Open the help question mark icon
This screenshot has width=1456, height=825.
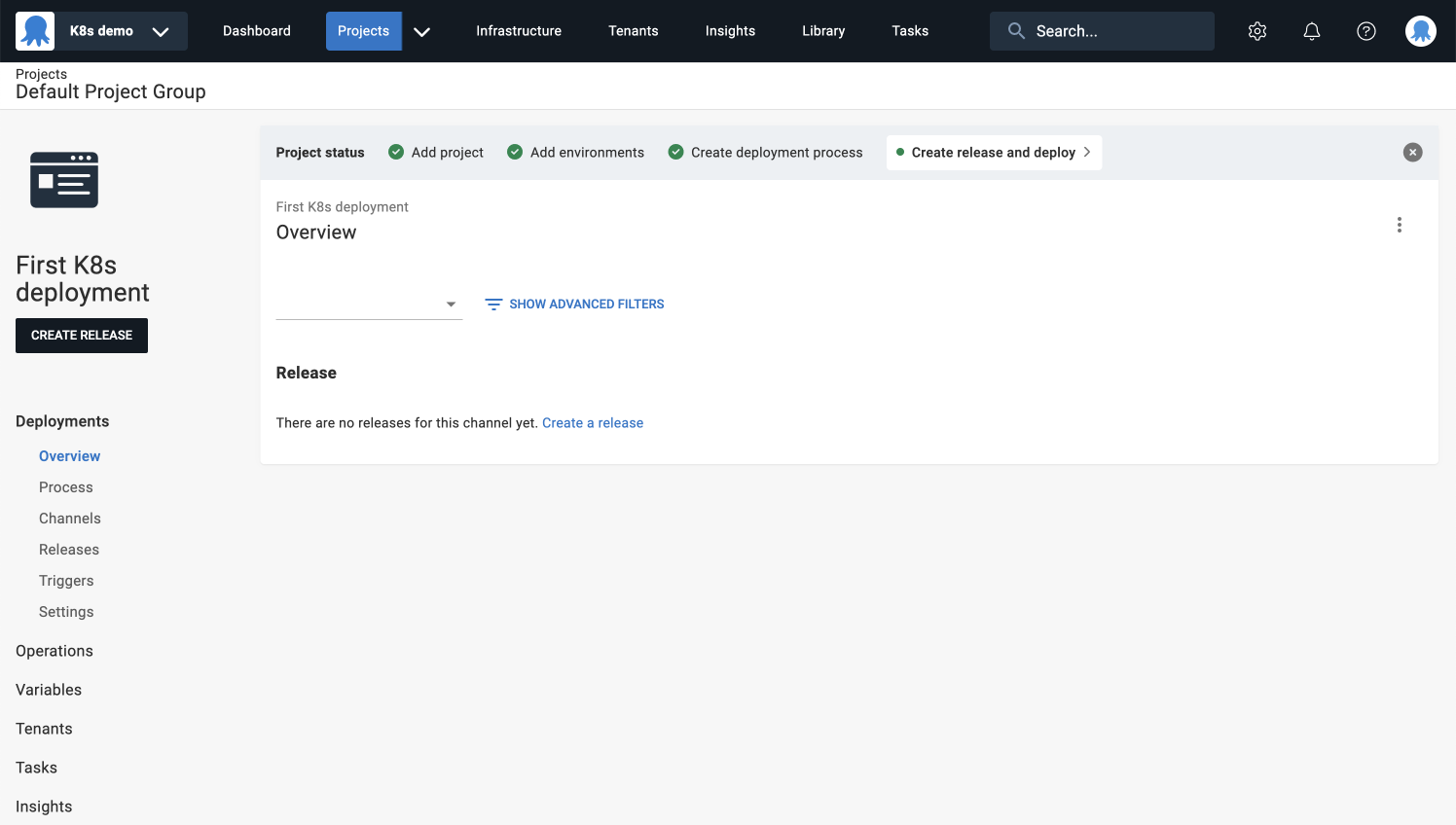[x=1366, y=30]
